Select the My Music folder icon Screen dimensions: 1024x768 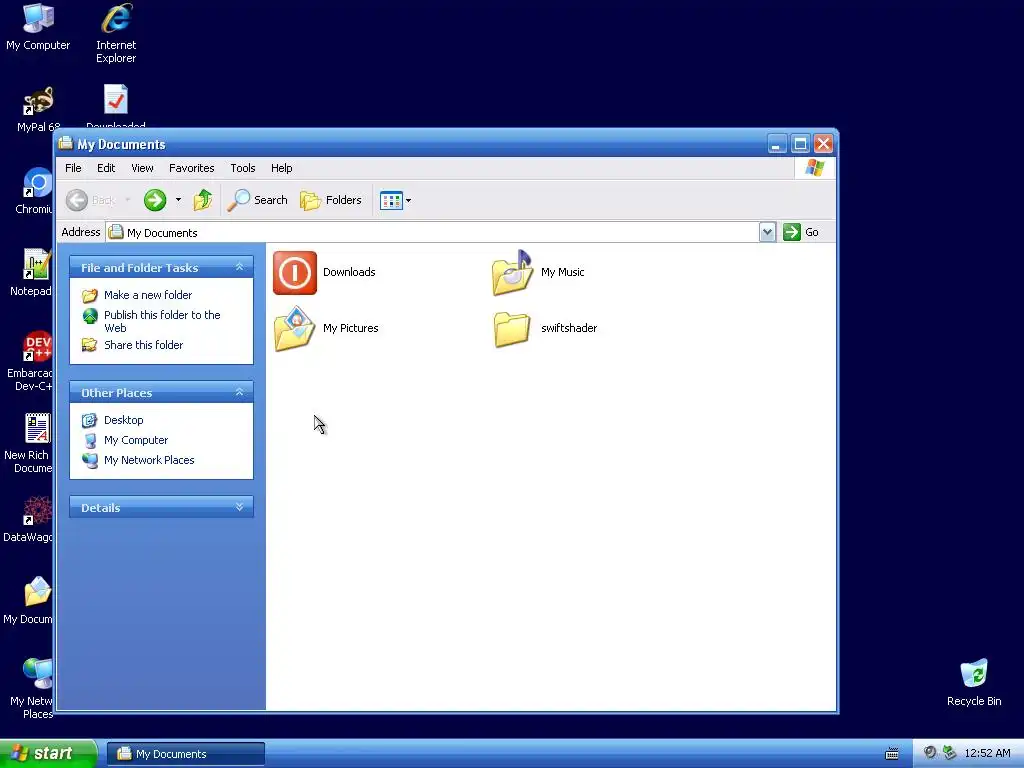pos(513,272)
